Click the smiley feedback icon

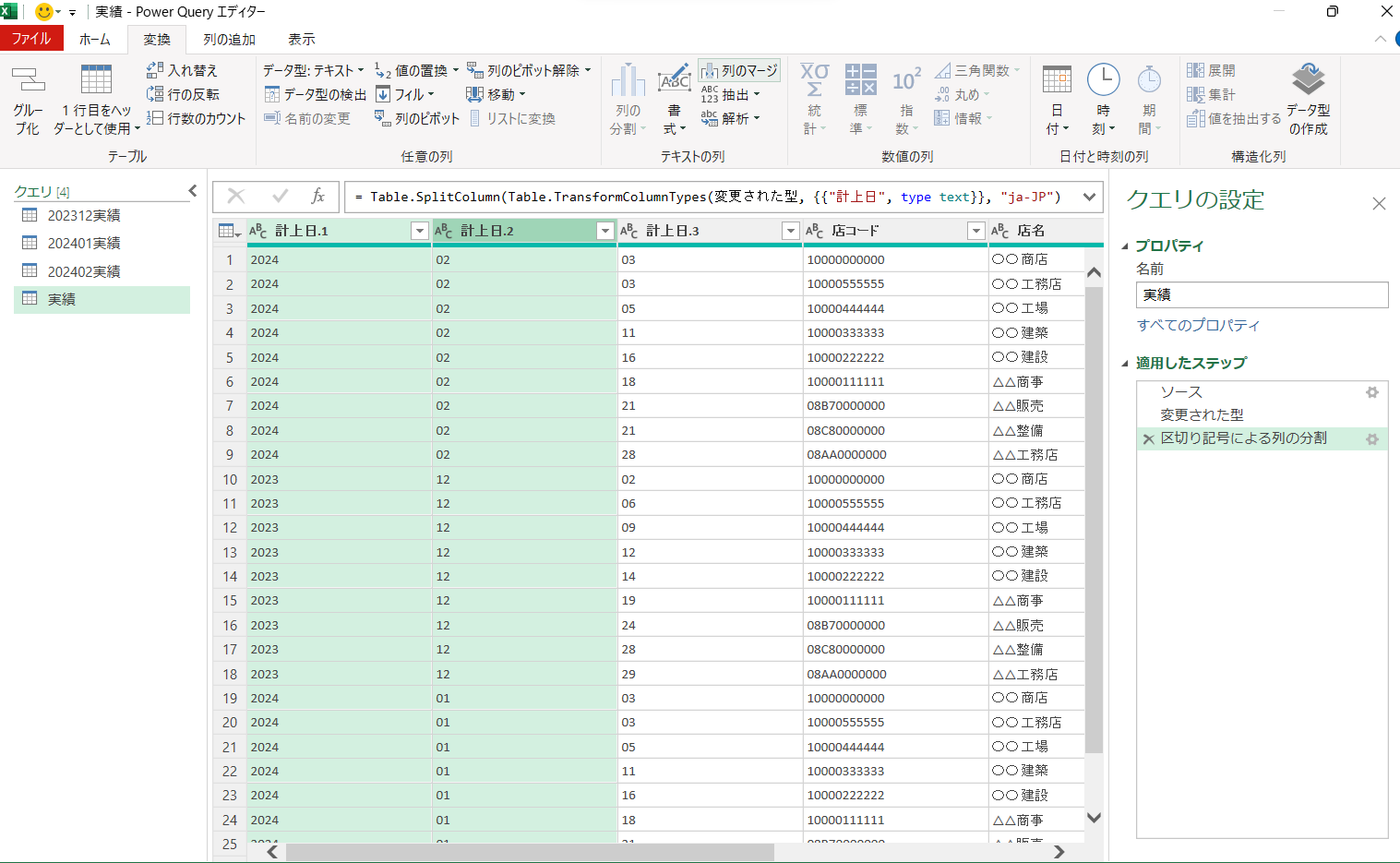[43, 12]
